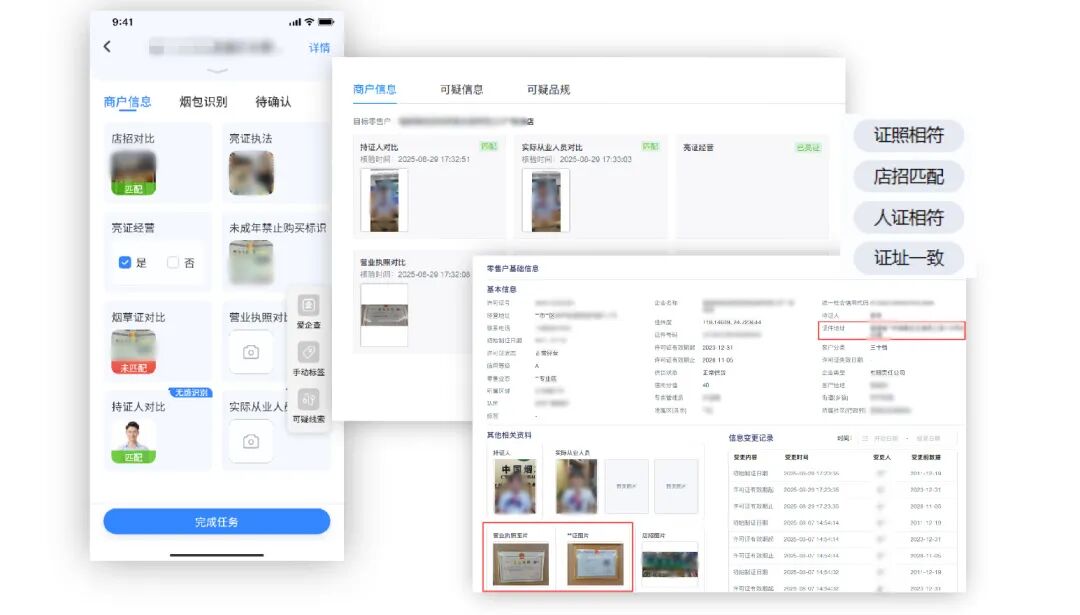Open the 店招对比 matched photo thumbnail
Image resolution: width=1080 pixels, height=615 pixels.
point(134,173)
